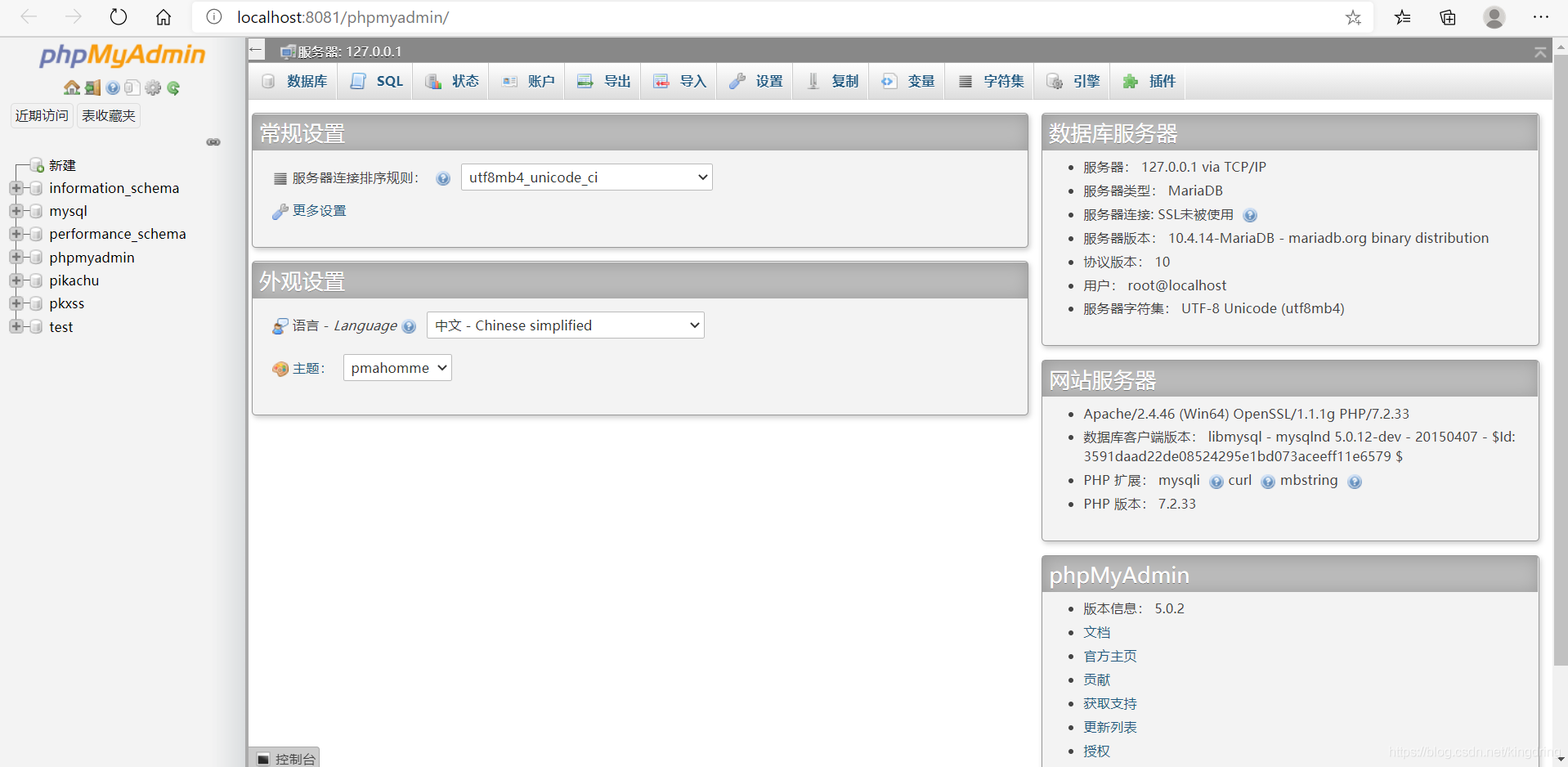Click the chain link icon above database tree
Image resolution: width=1568 pixels, height=767 pixels.
(x=213, y=142)
